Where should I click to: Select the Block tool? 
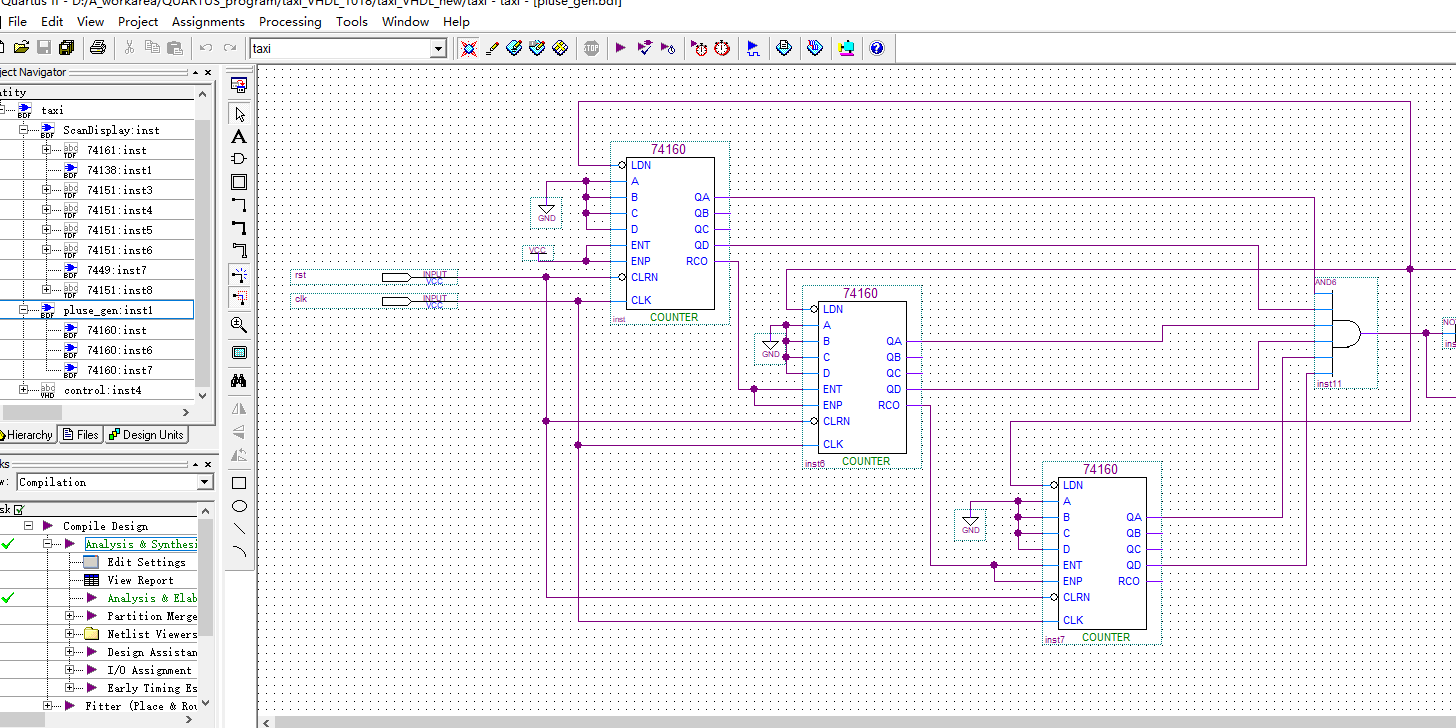pyautogui.click(x=239, y=182)
